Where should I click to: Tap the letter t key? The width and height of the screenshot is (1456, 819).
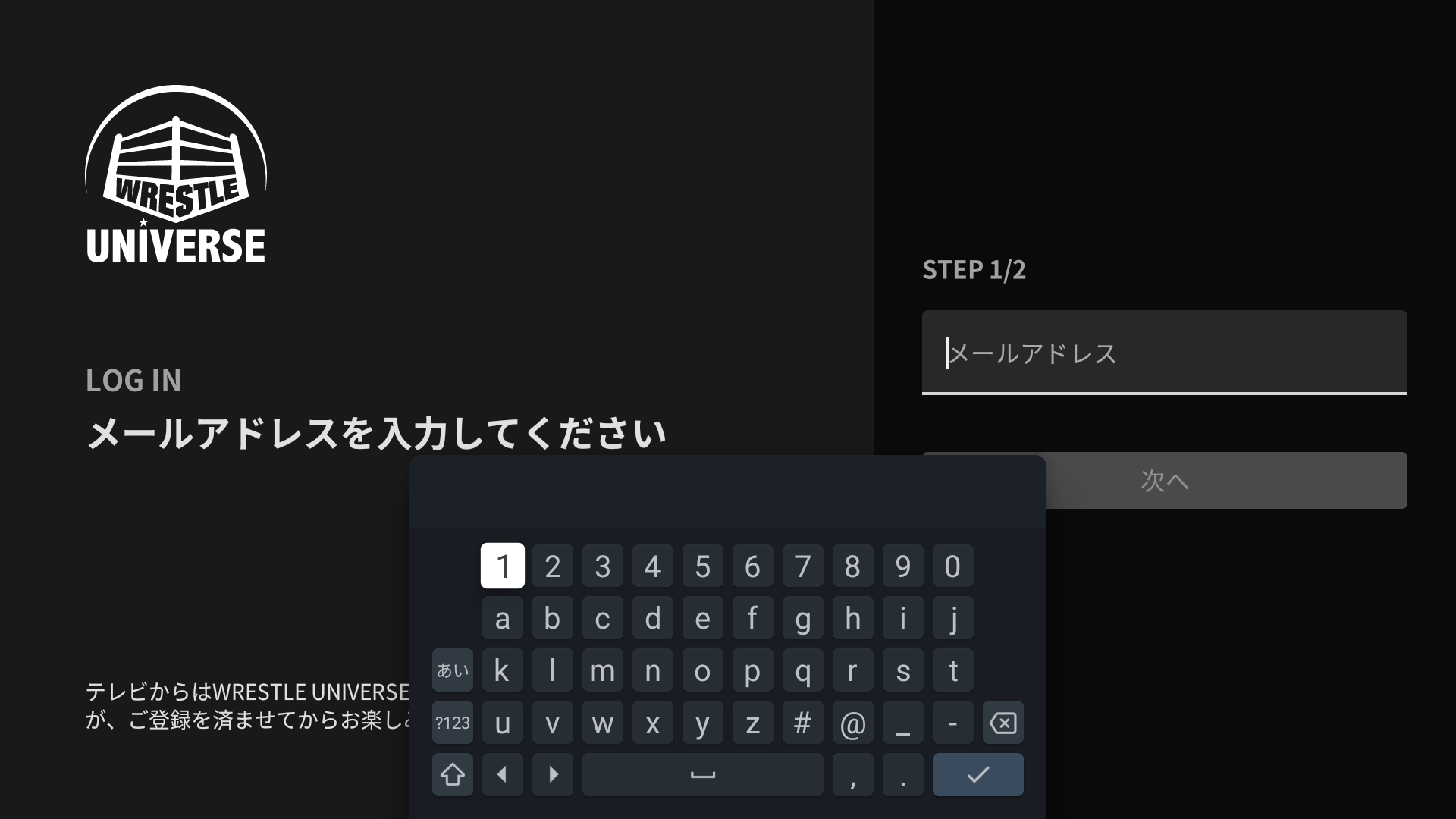(x=952, y=670)
